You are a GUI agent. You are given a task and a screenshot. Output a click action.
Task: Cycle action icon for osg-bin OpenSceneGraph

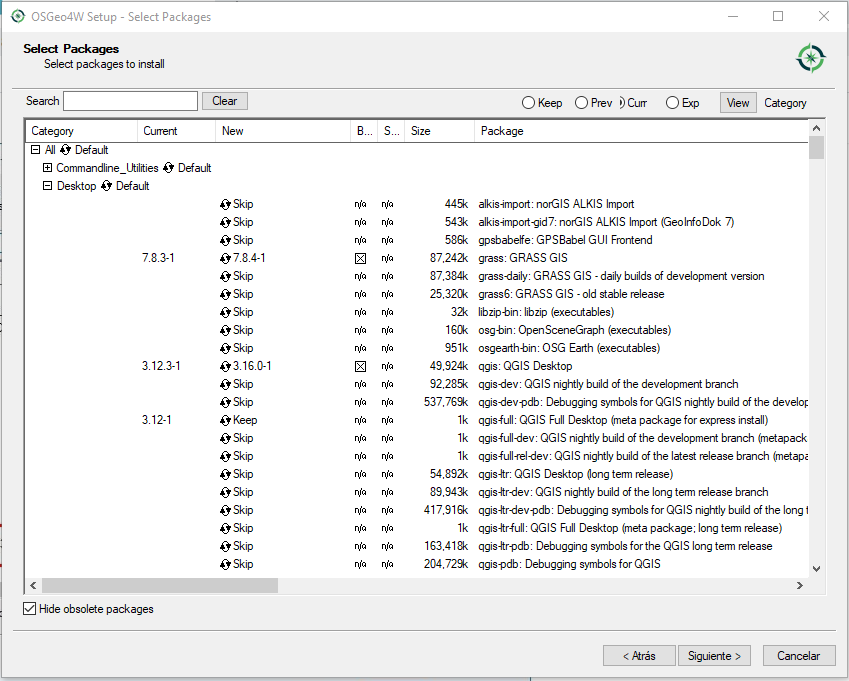point(225,330)
